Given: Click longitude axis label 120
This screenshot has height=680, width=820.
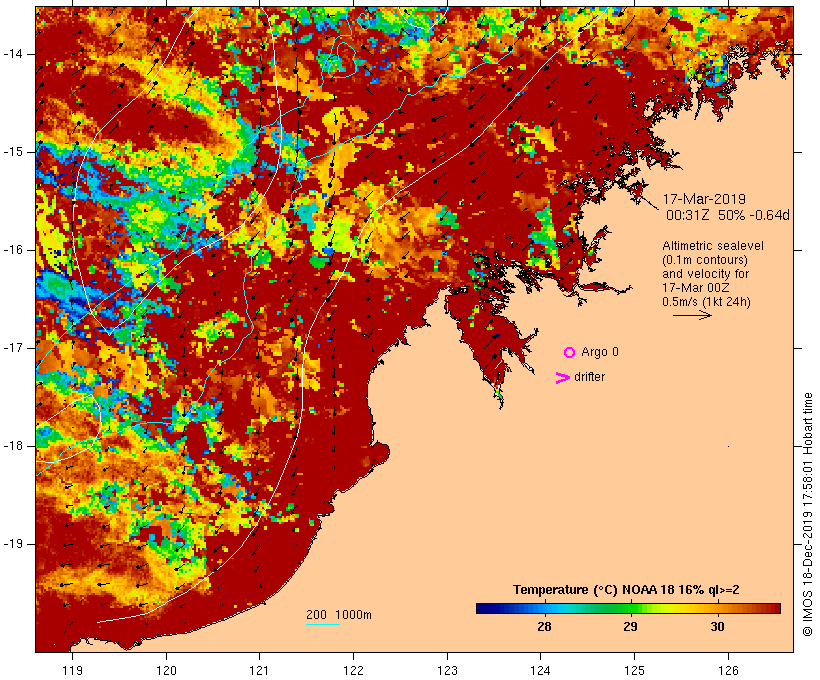Looking at the screenshot, I should pyautogui.click(x=166, y=670).
